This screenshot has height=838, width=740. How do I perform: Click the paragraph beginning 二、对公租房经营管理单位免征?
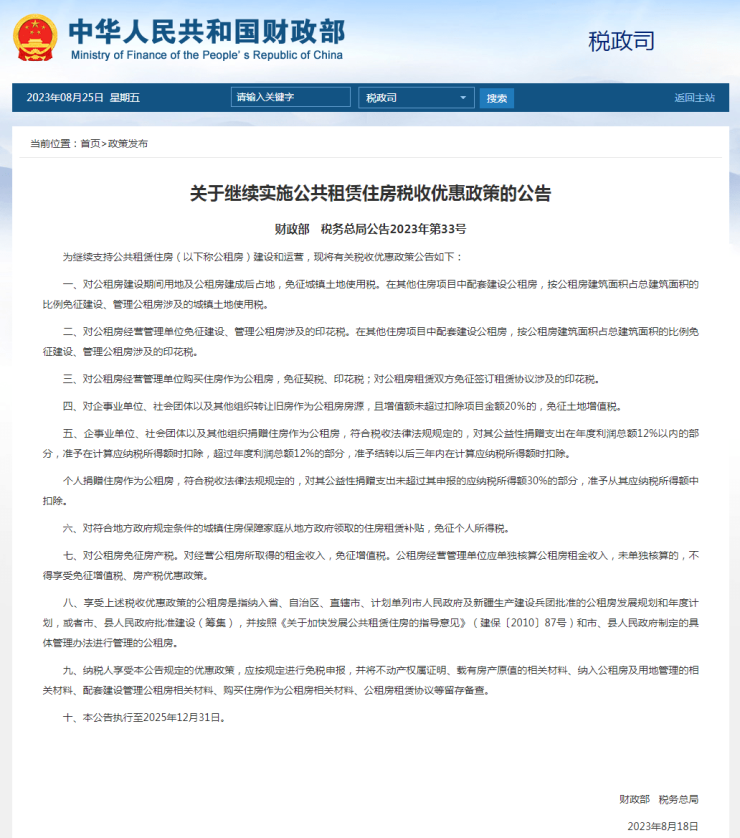370,342
